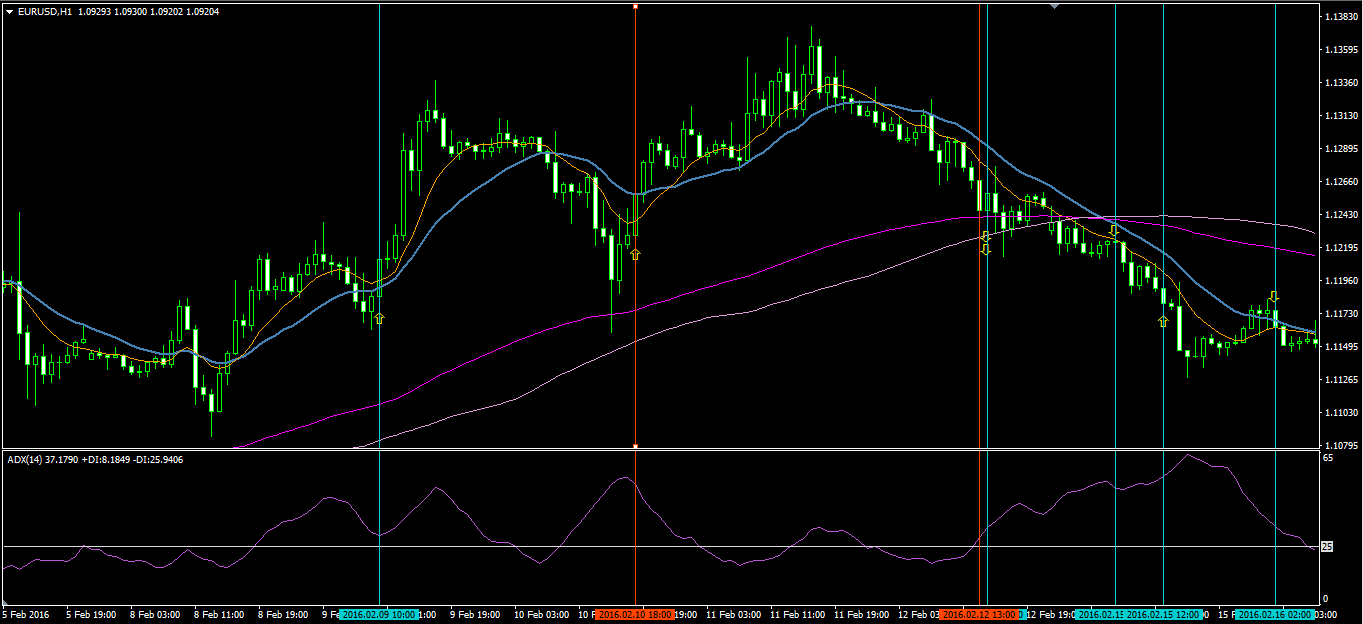
Task: Select the red 2016.02.10 18:00 date marker
Action: coord(635,614)
